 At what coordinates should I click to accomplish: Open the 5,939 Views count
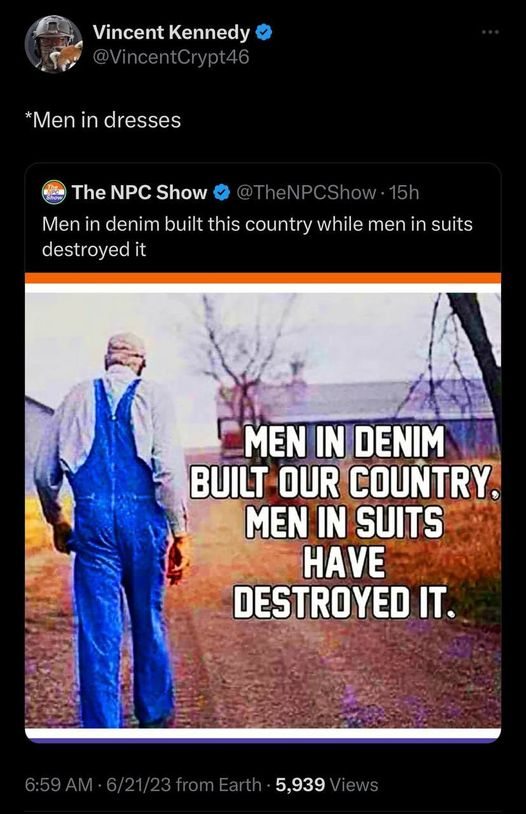(327, 784)
